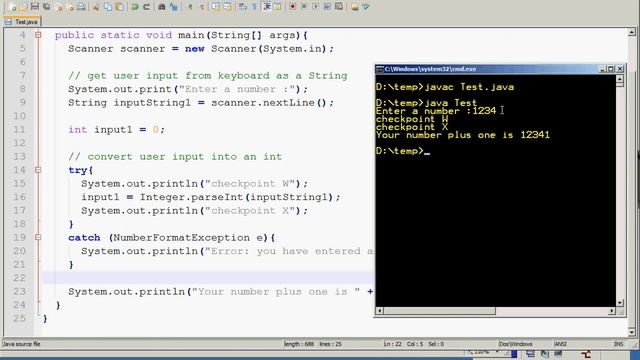Undo the last edit via green arrow
This screenshot has width=640, height=360.
pyautogui.click(x=135, y=7)
